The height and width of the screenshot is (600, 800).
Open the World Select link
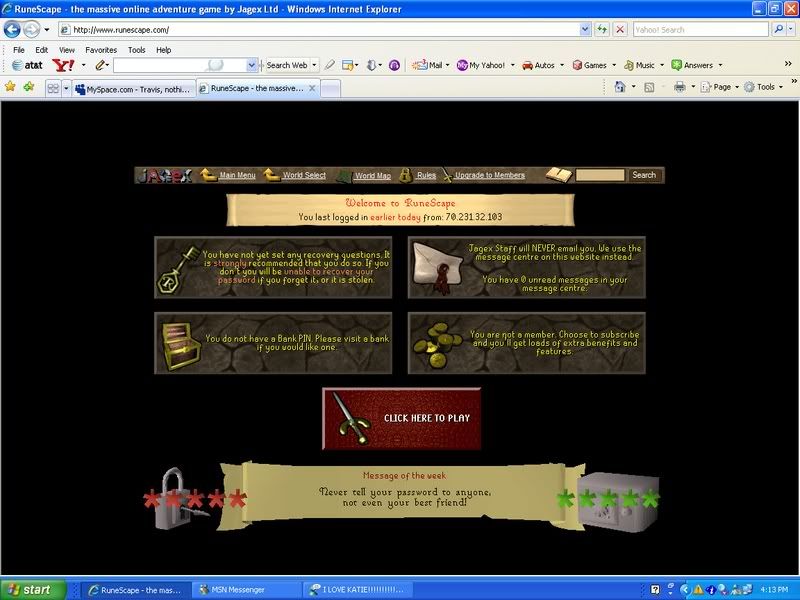coord(304,175)
